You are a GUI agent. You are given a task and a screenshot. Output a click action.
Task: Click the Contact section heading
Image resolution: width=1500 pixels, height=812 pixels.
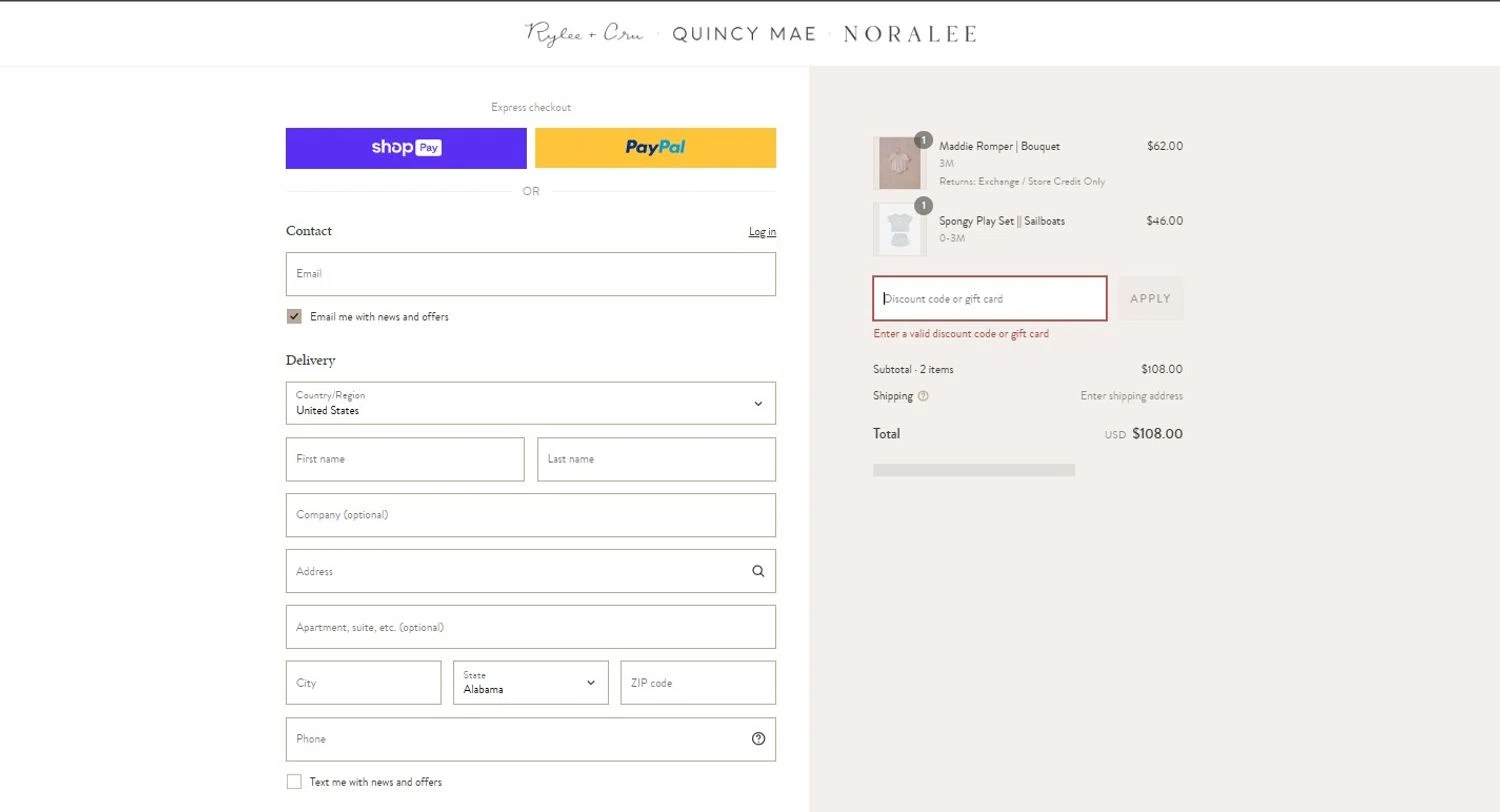pos(309,231)
